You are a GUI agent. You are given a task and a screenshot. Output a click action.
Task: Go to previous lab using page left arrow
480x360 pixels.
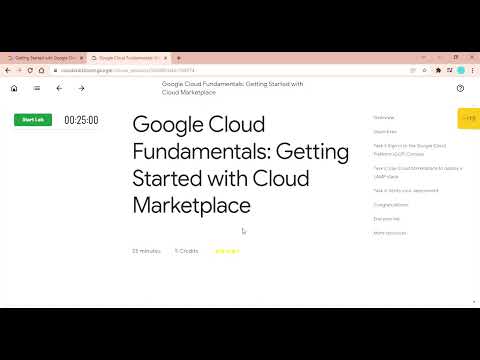coord(59,88)
